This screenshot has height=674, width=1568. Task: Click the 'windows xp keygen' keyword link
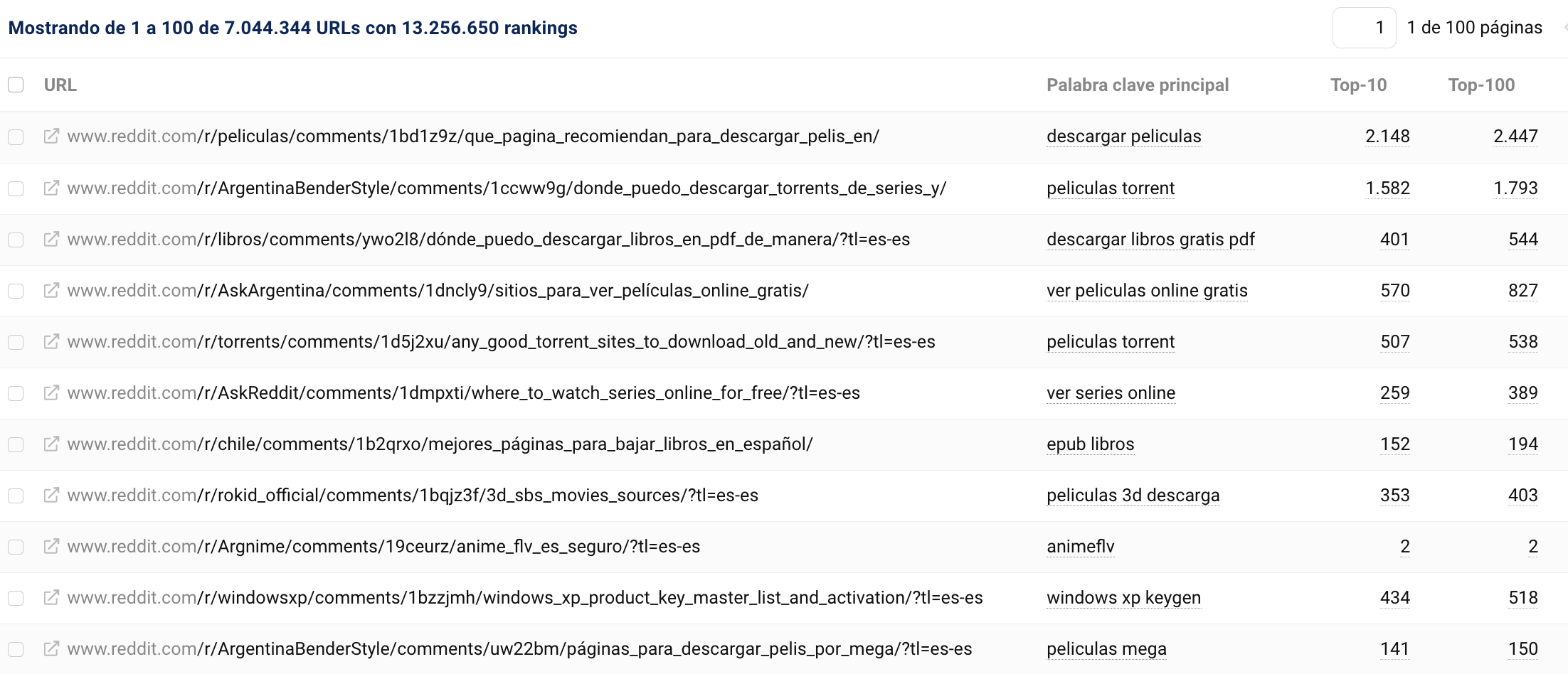[1123, 598]
